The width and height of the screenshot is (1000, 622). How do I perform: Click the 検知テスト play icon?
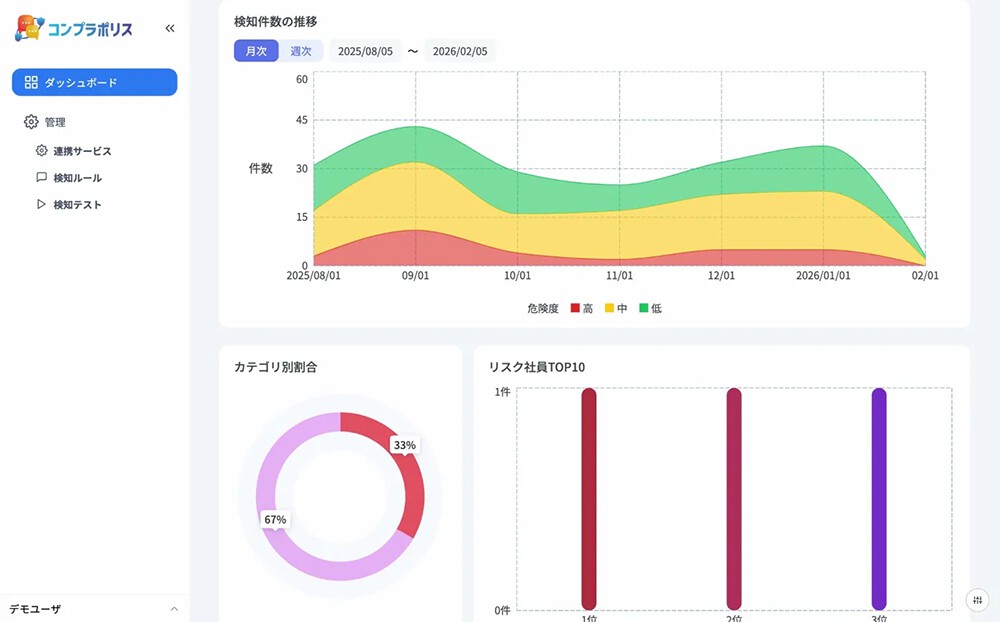(x=42, y=205)
